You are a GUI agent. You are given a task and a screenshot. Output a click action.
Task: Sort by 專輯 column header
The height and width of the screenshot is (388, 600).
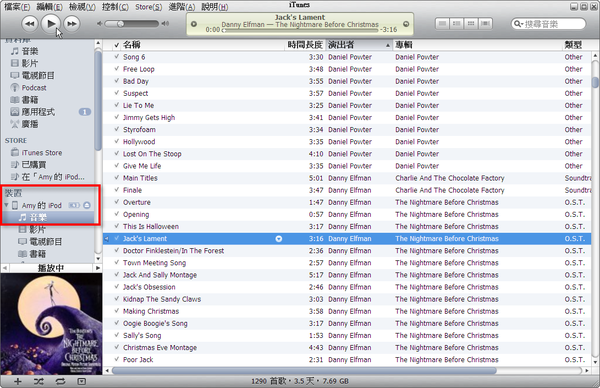click(x=478, y=45)
